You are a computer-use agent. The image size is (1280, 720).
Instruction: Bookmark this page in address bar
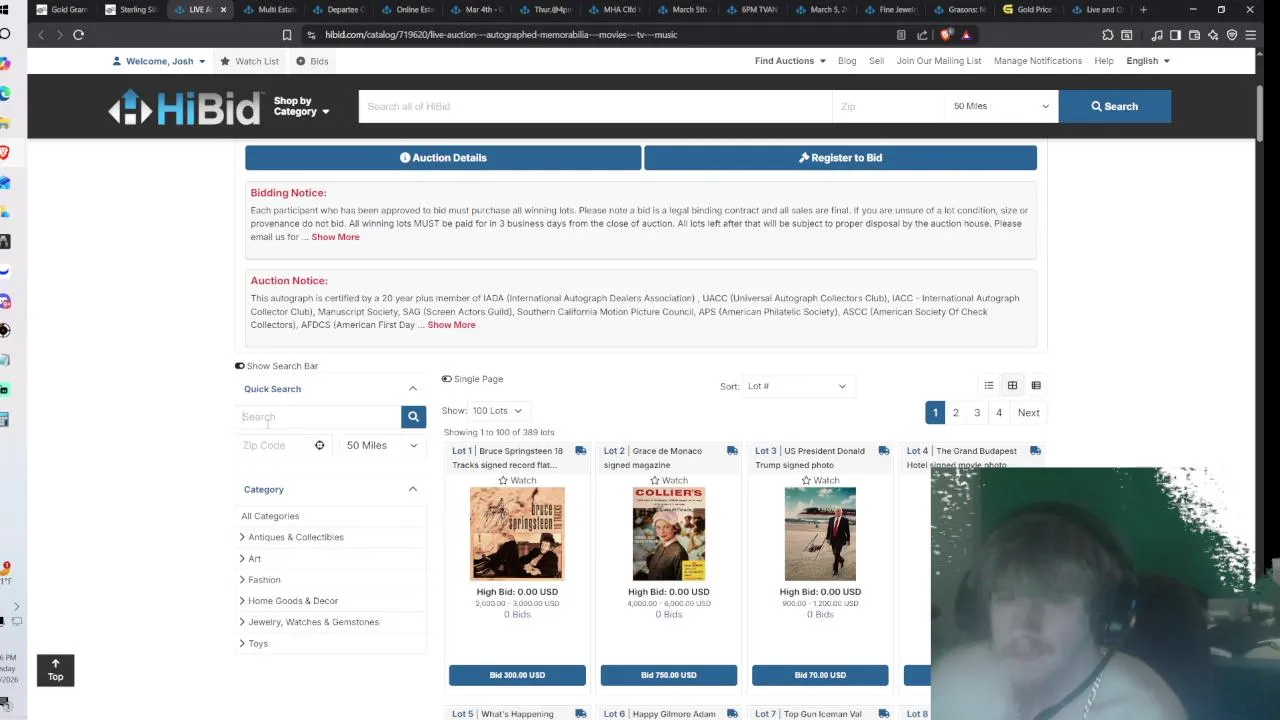286,35
